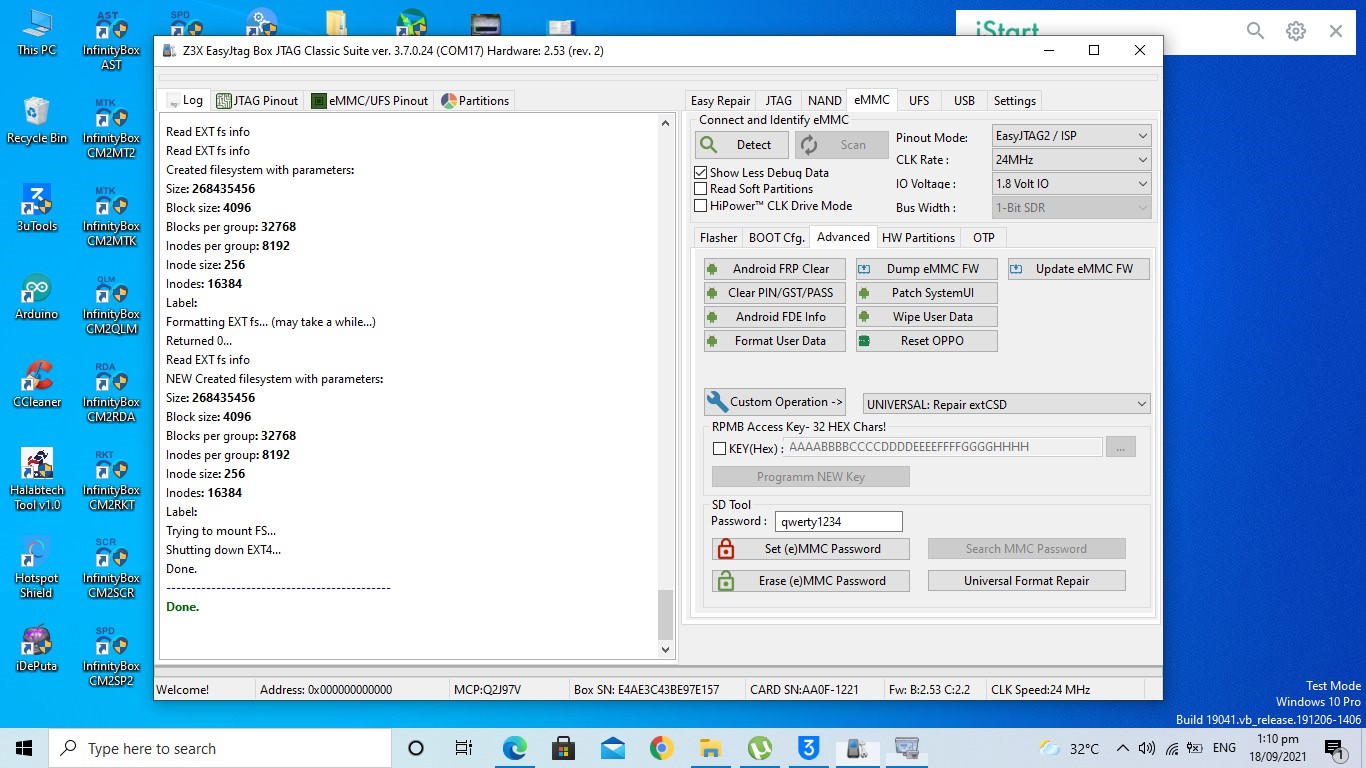Open uTorrent from taskbar

click(x=759, y=748)
